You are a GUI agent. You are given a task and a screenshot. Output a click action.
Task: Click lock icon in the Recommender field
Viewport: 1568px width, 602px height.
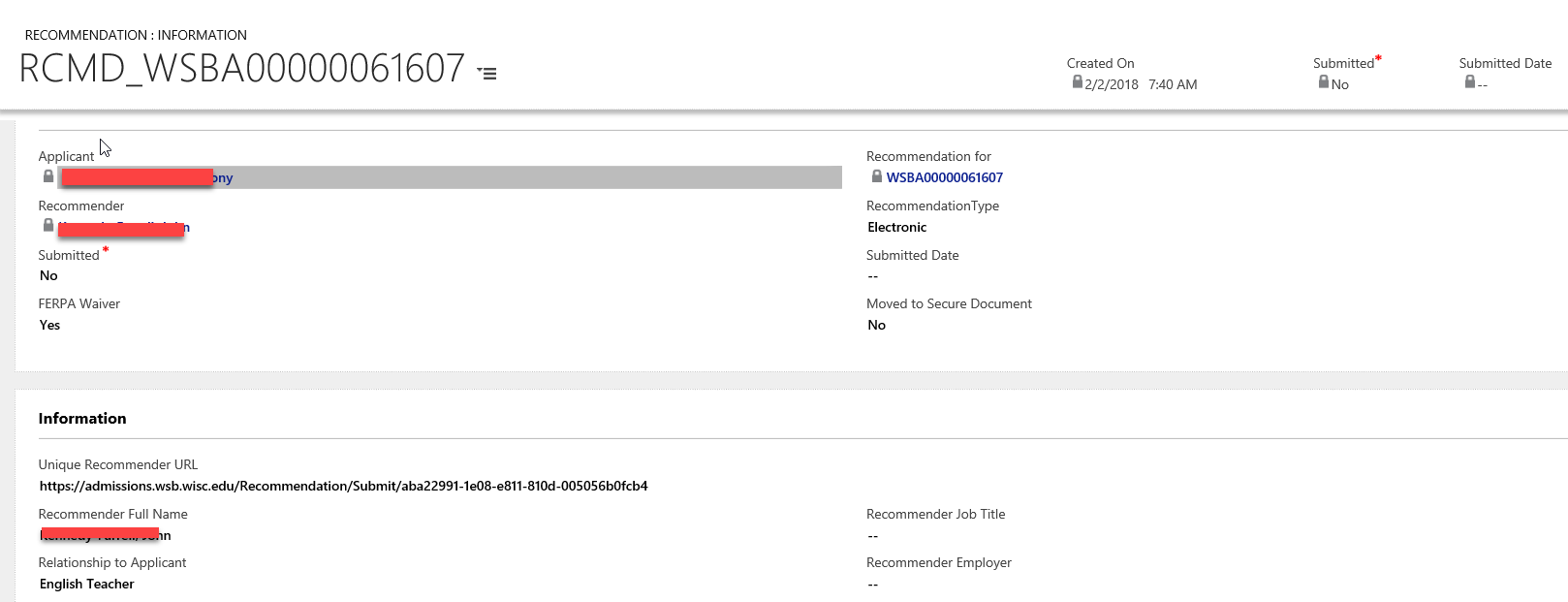pos(48,225)
